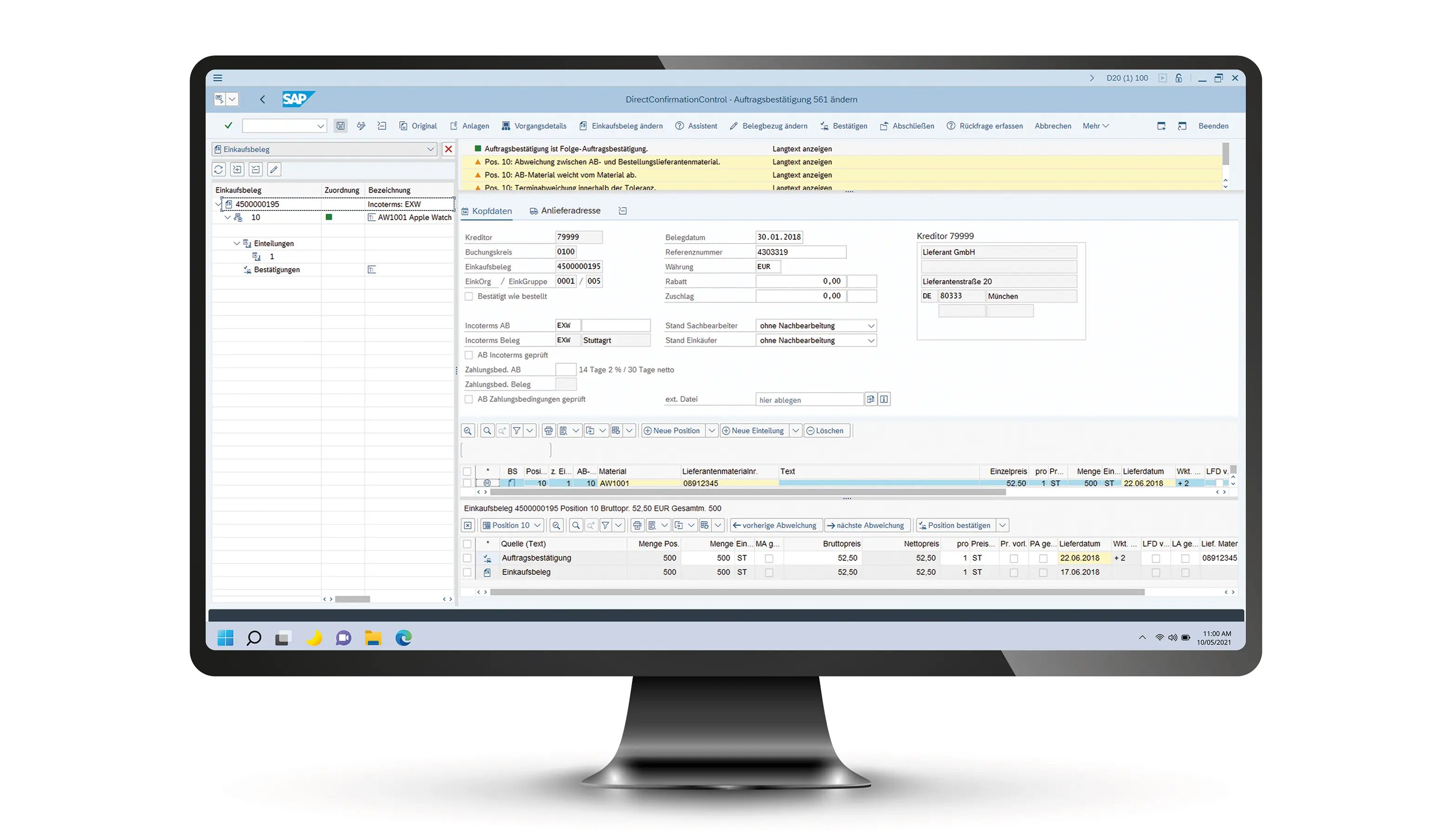Enable 'AB Incoterms geprüft' checkbox

coord(469,355)
